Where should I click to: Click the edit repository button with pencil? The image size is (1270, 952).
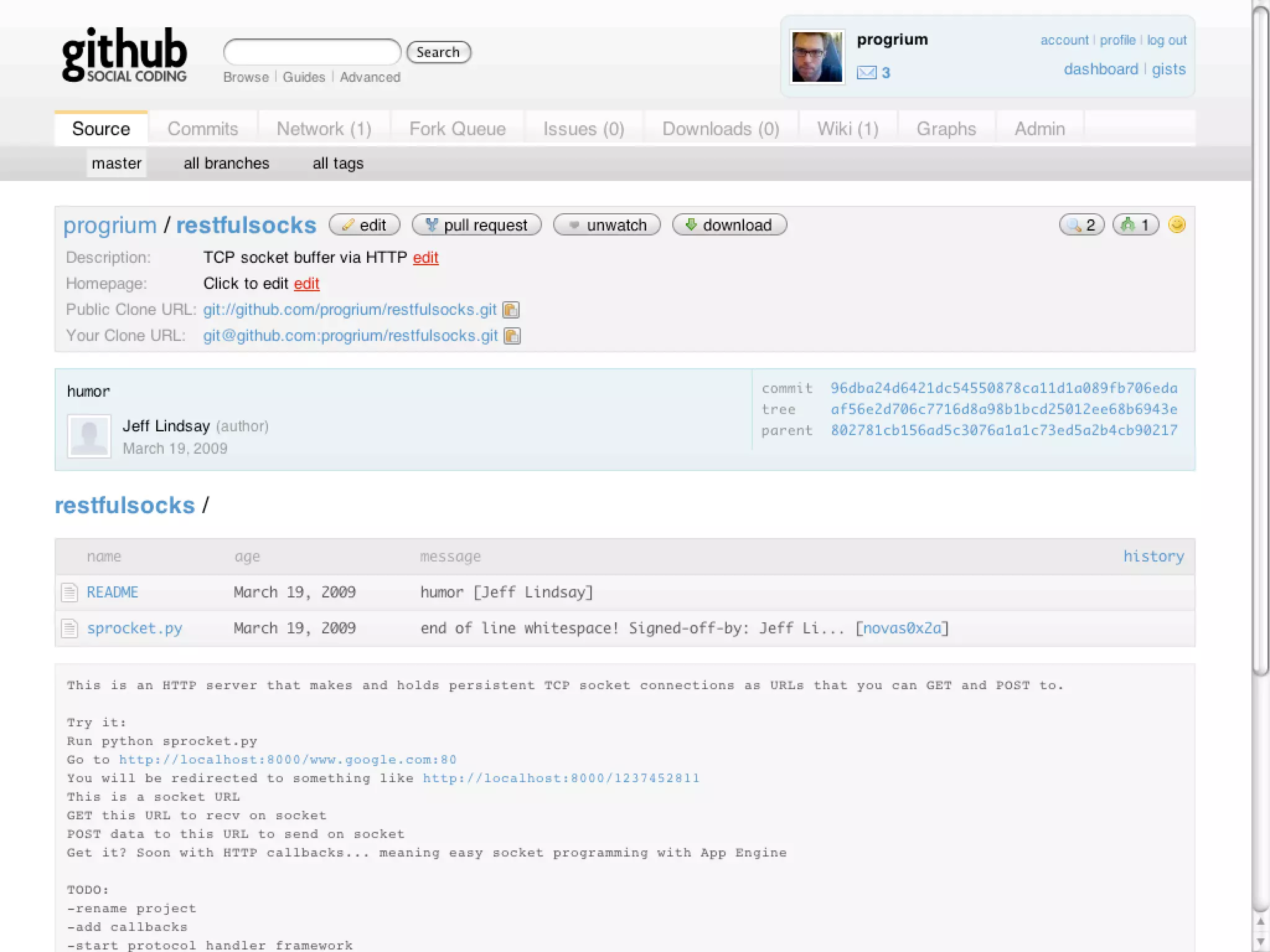click(x=365, y=224)
